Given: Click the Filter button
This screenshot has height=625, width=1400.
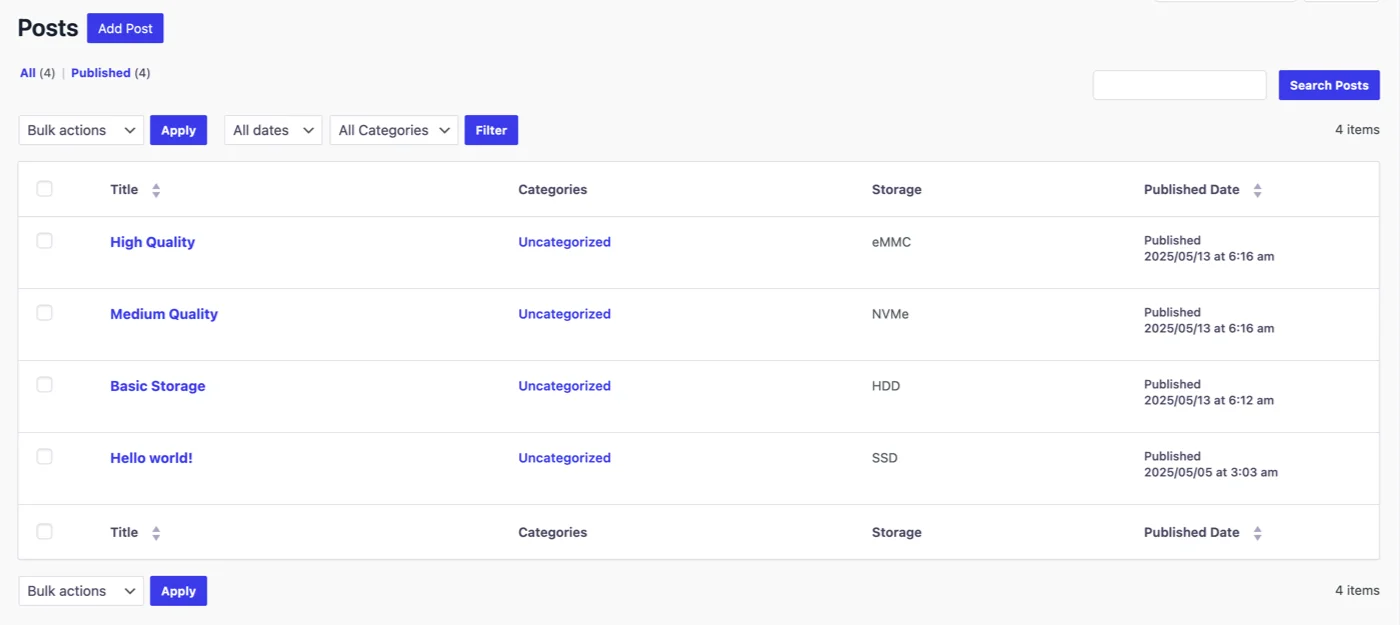Looking at the screenshot, I should (x=491, y=130).
